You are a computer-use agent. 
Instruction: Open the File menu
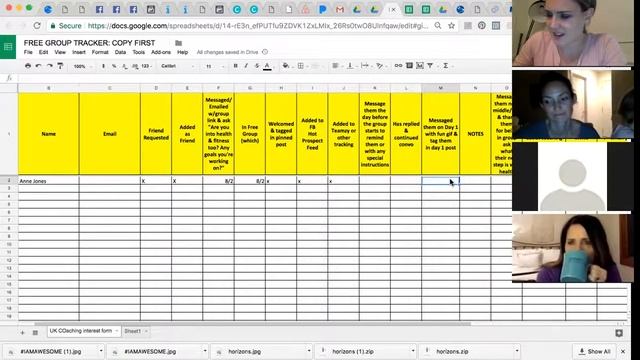28,52
